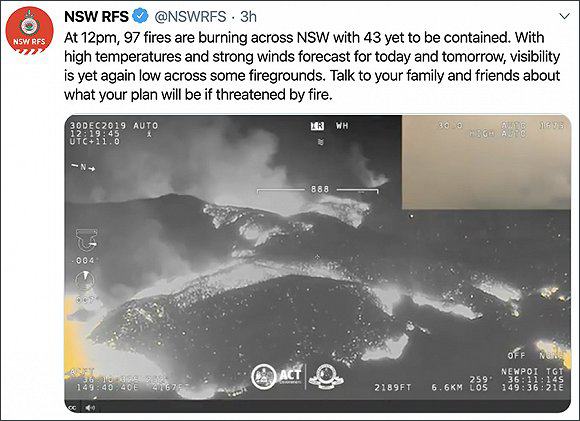Click the ESA emblem beside ACT logo
The image size is (580, 421).
coord(326,376)
